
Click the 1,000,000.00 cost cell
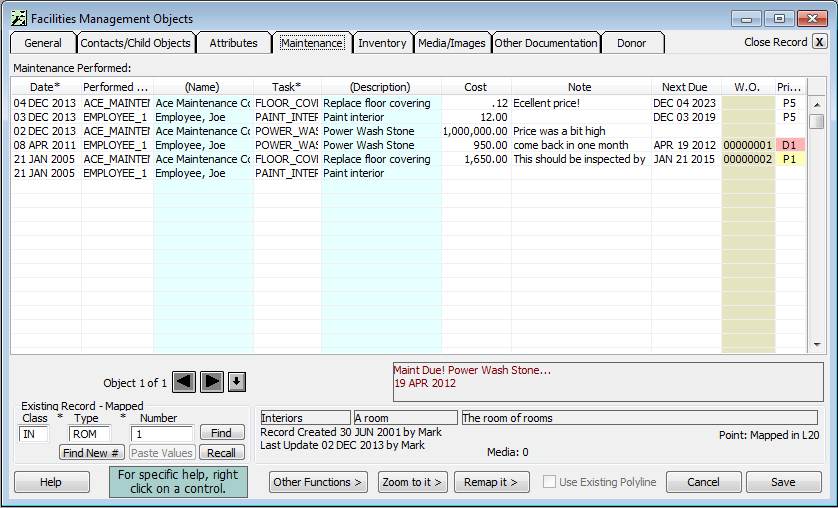(x=476, y=131)
